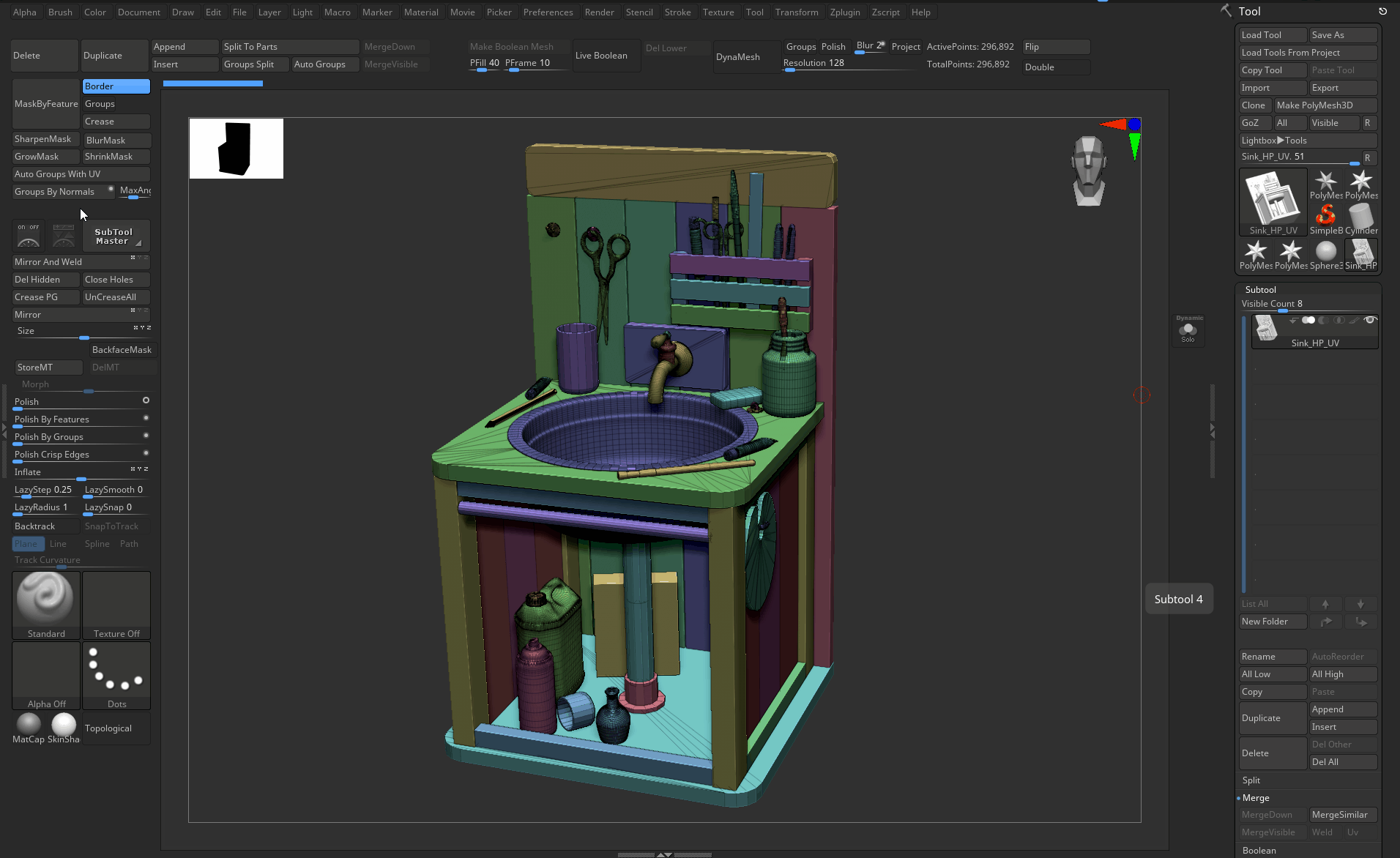Open the Stroke menu
This screenshot has width=1400, height=858.
coord(677,12)
